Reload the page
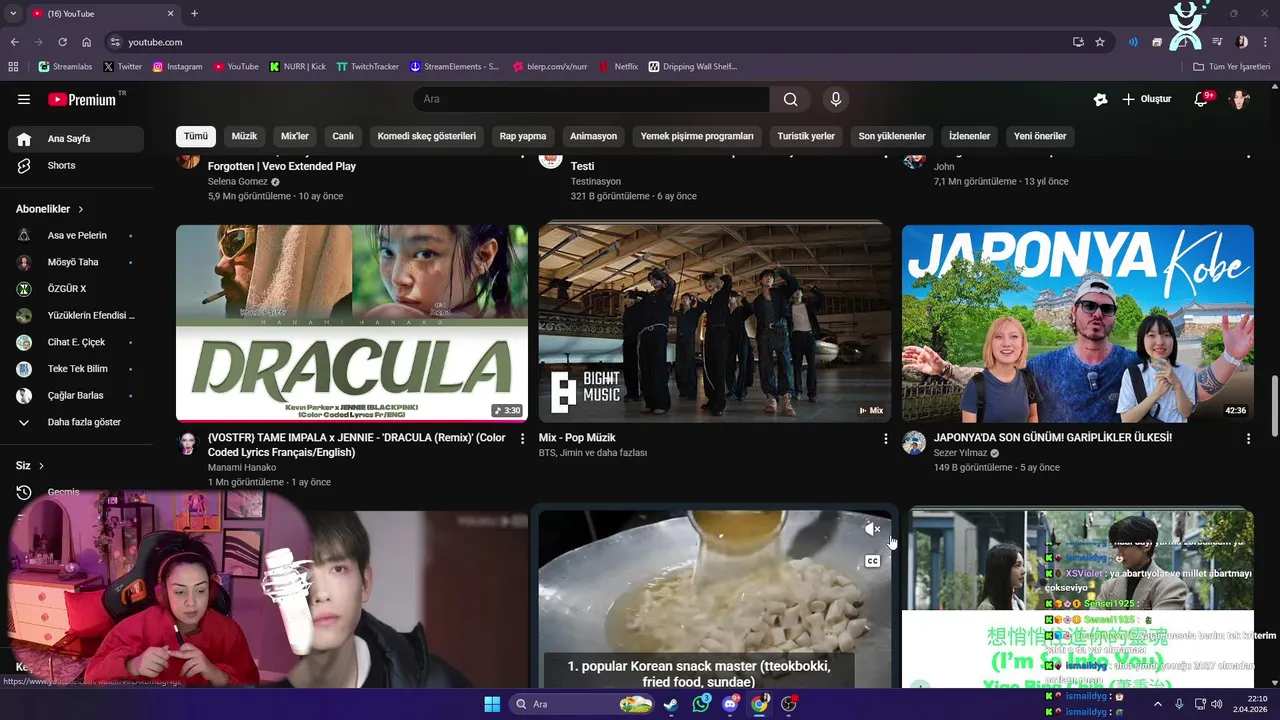1280x720 pixels. coord(62,42)
